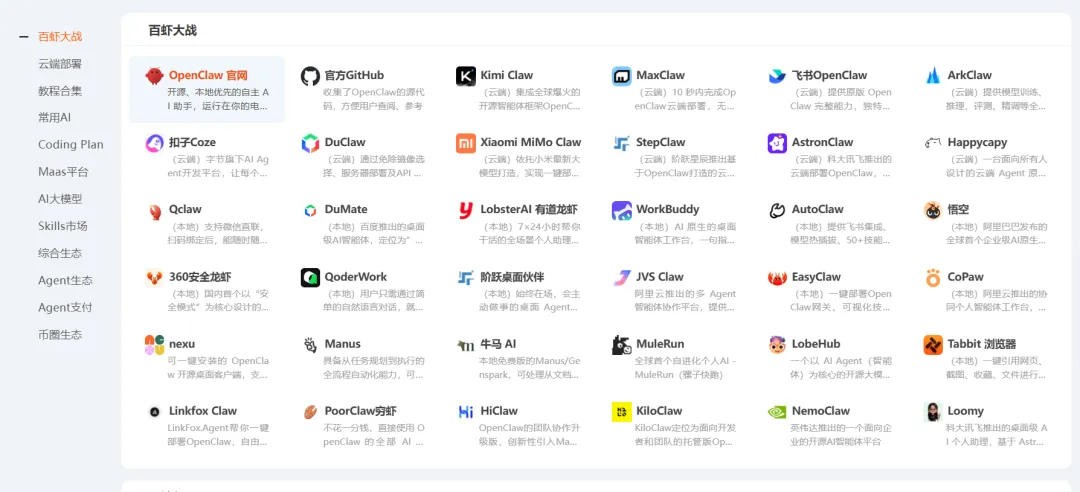Viewport: 1080px width, 492px height.
Task: Select AI大模型 in the sidebar
Action: tap(60, 199)
